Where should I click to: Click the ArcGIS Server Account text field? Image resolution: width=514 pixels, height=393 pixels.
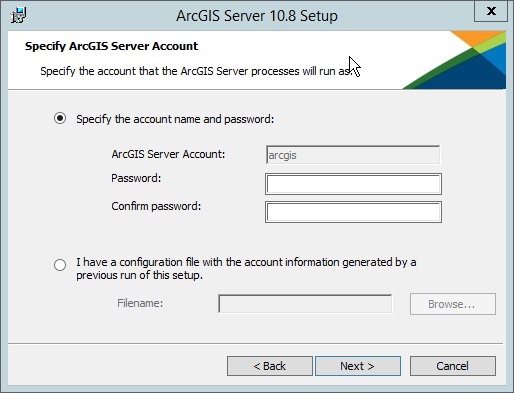[353, 155]
